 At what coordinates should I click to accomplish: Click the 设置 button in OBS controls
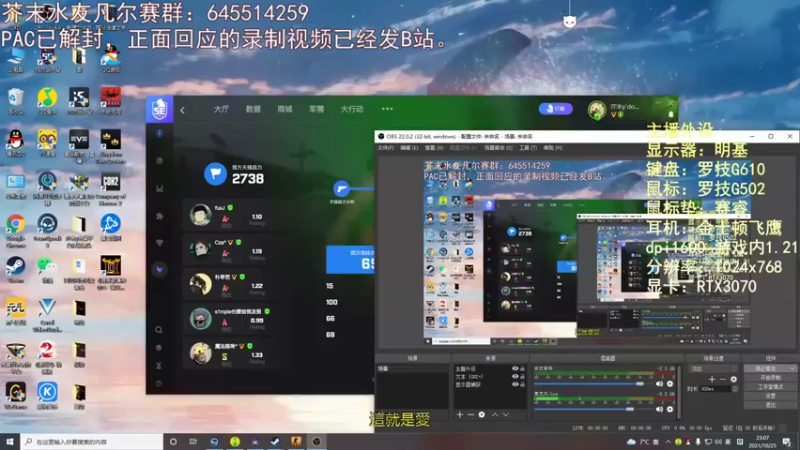pos(770,396)
